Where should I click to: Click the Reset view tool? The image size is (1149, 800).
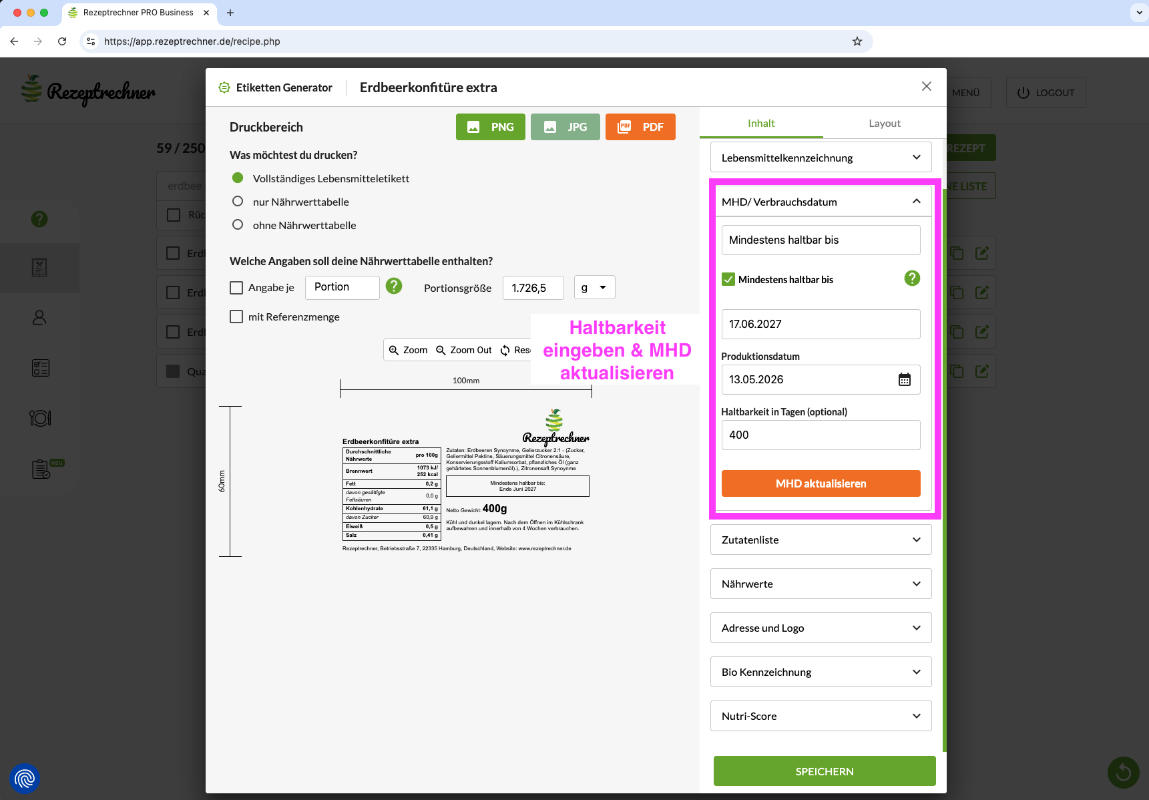[515, 350]
